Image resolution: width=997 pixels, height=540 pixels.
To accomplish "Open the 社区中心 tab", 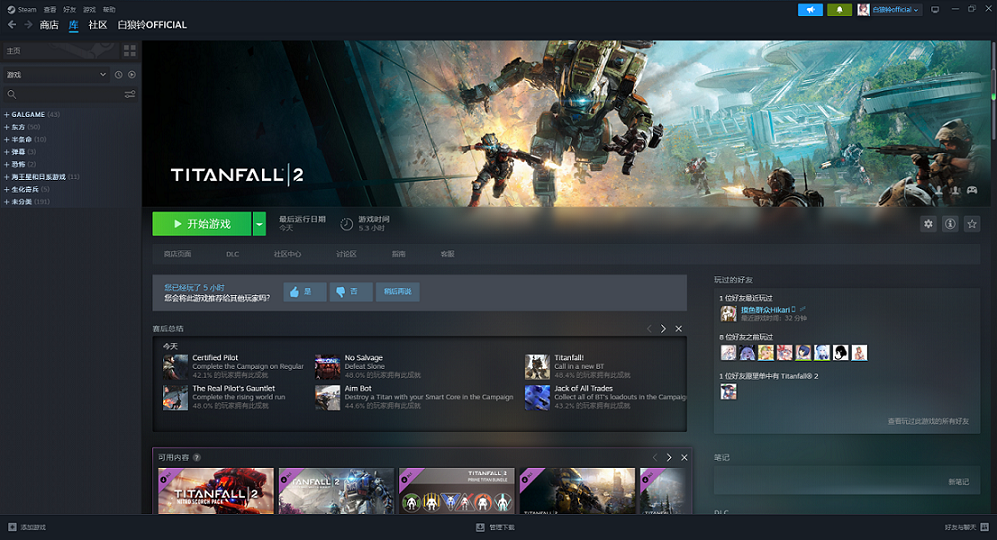I will click(287, 254).
